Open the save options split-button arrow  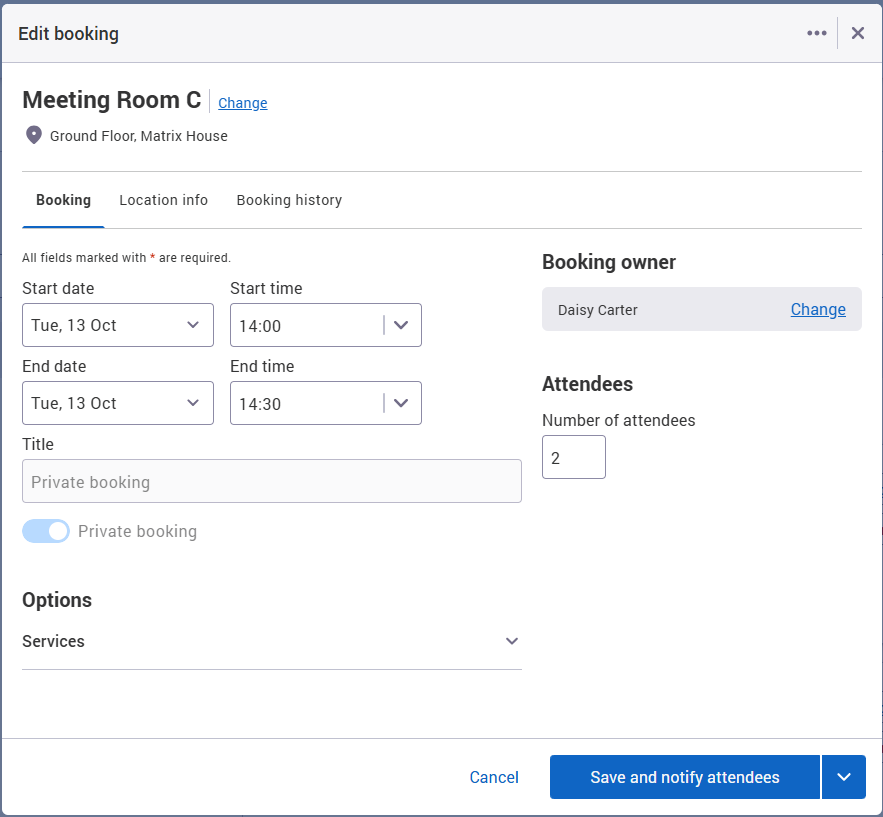click(844, 777)
